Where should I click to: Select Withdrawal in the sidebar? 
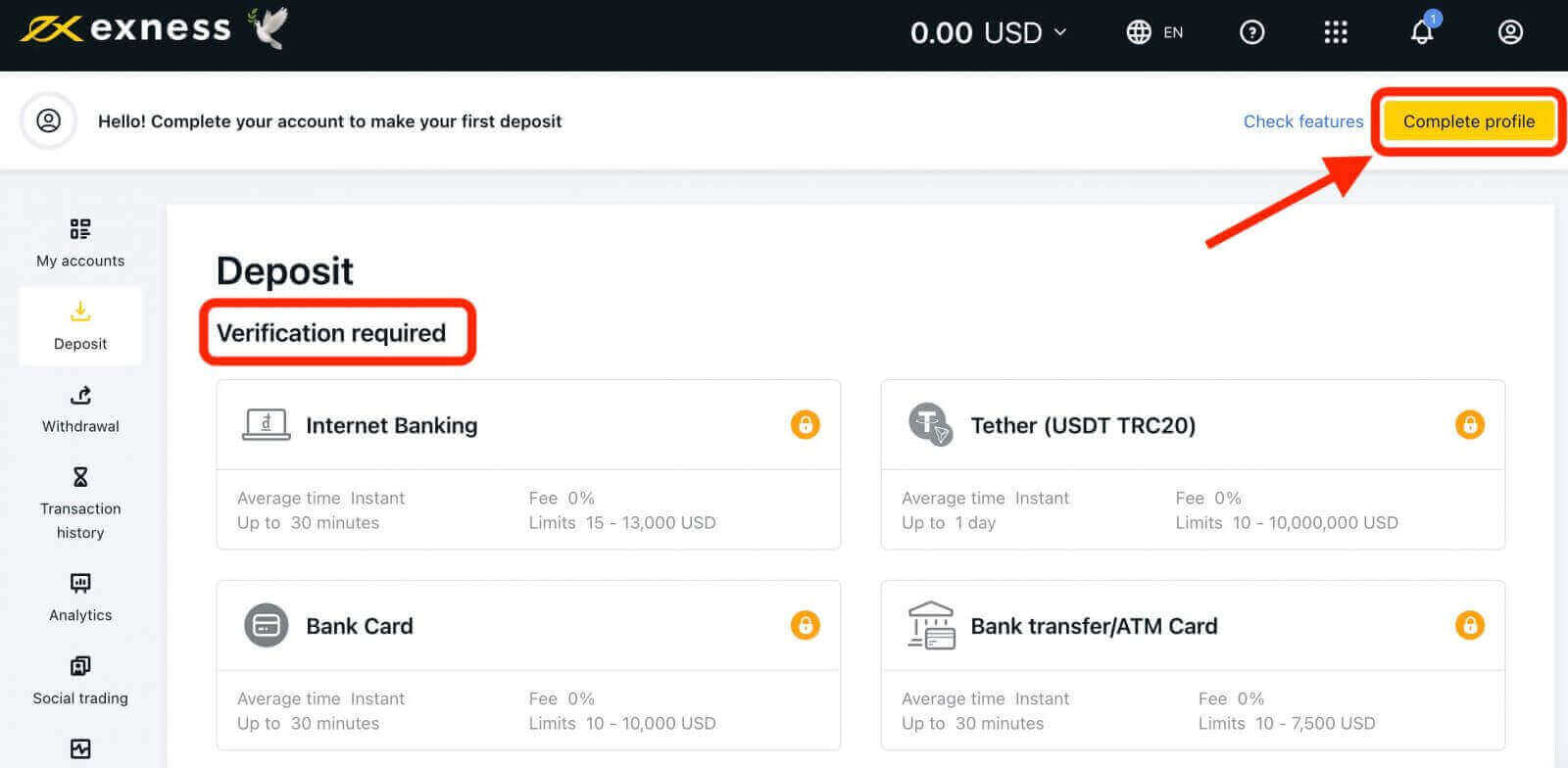click(x=80, y=408)
